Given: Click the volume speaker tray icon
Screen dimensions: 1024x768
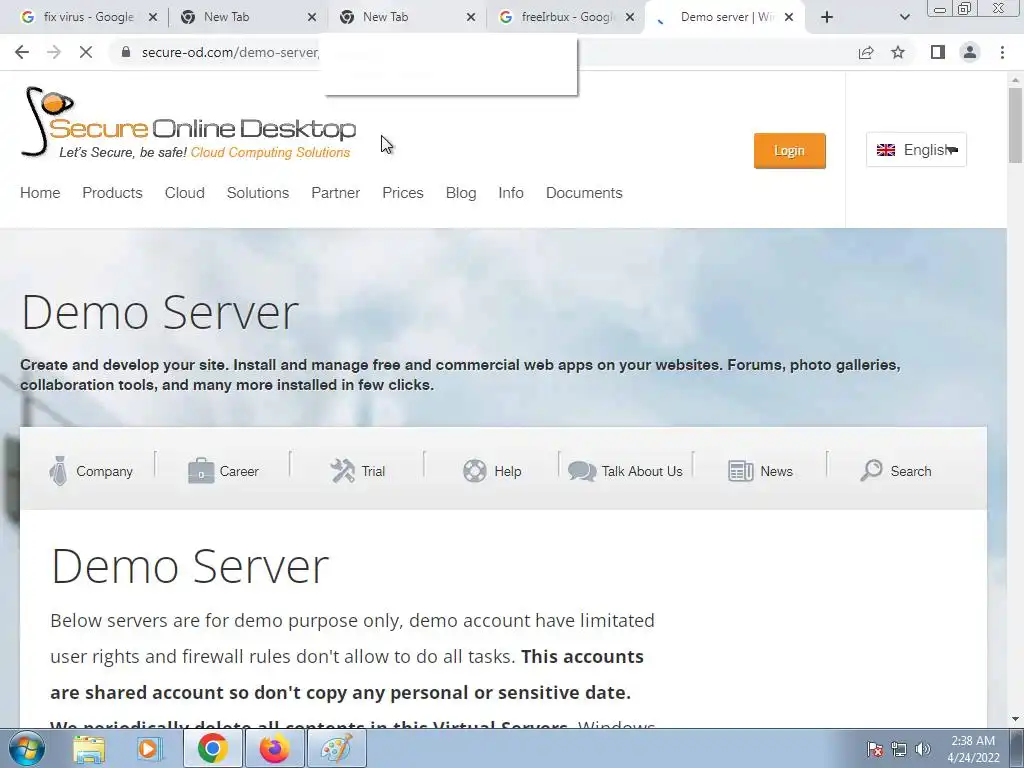Looking at the screenshot, I should click(922, 749).
